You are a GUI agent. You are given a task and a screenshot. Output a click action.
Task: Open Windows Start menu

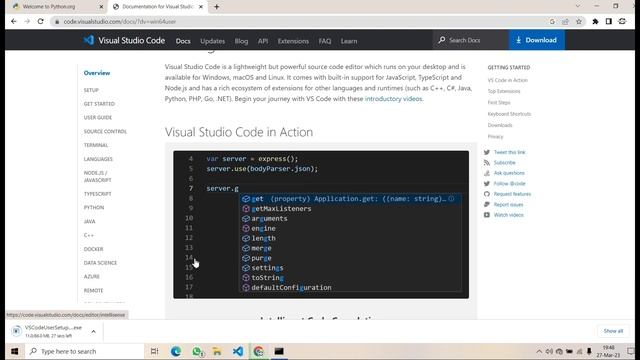point(14,351)
